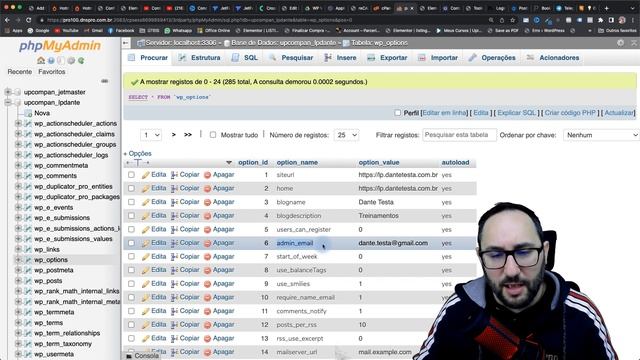The height and width of the screenshot is (360, 640).
Task: Check the blogname row checkbox
Action: pos(131,202)
